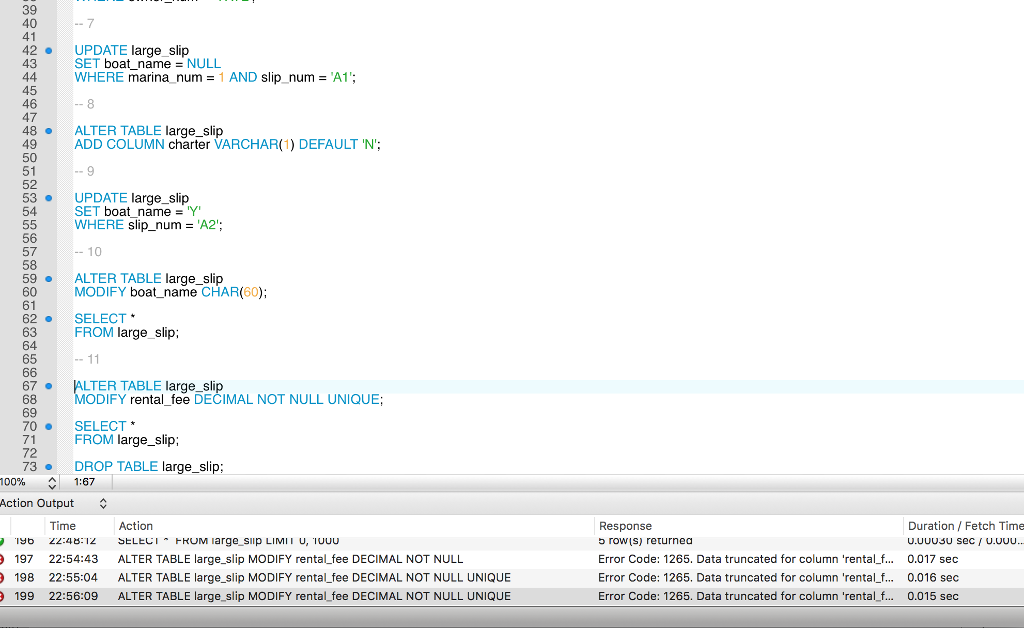The height and width of the screenshot is (628, 1024).
Task: Click statement marker dot on line 67
Action: point(48,386)
